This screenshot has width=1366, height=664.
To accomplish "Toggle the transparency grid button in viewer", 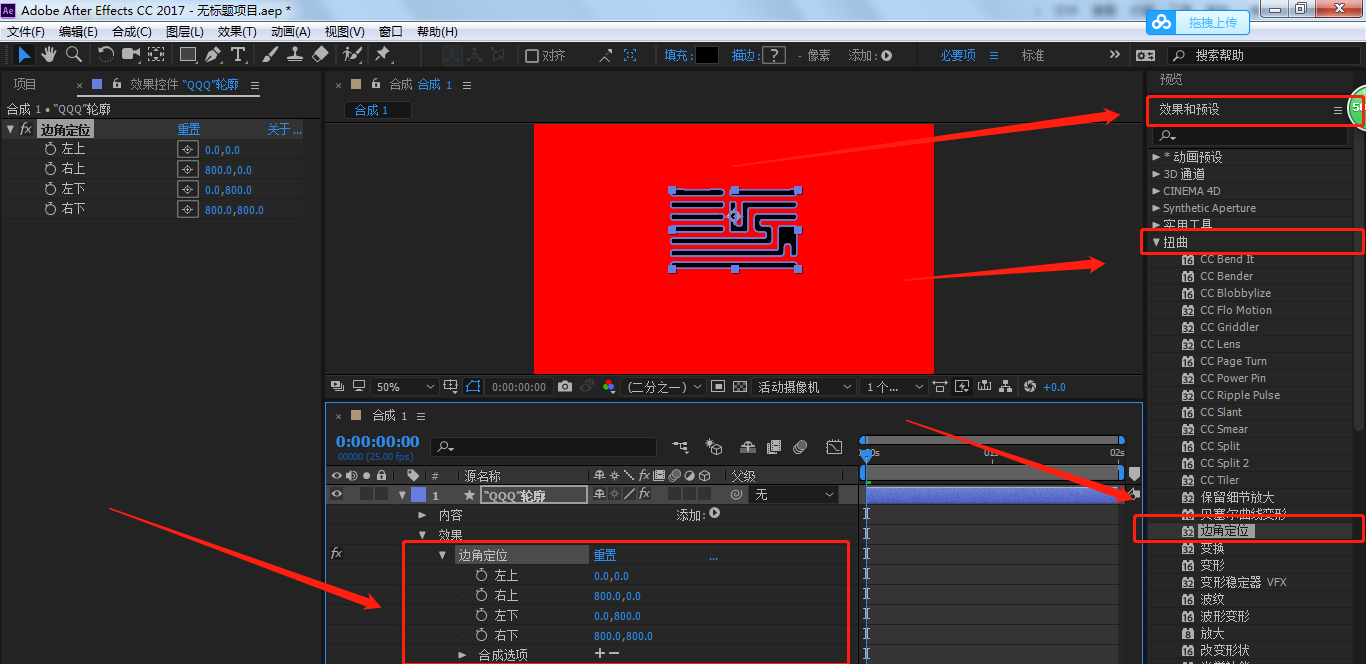I will [x=740, y=387].
